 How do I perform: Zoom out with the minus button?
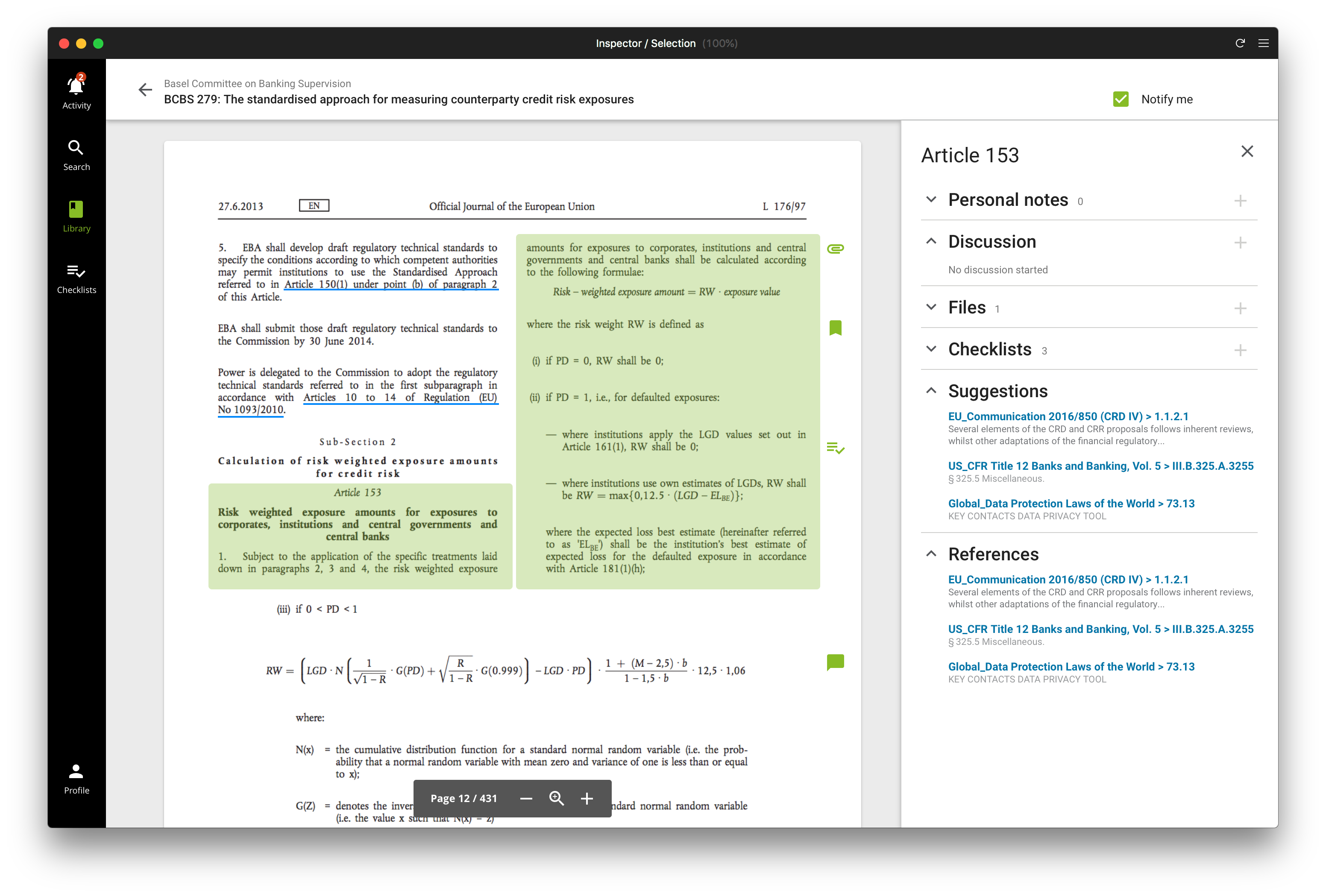click(x=526, y=799)
